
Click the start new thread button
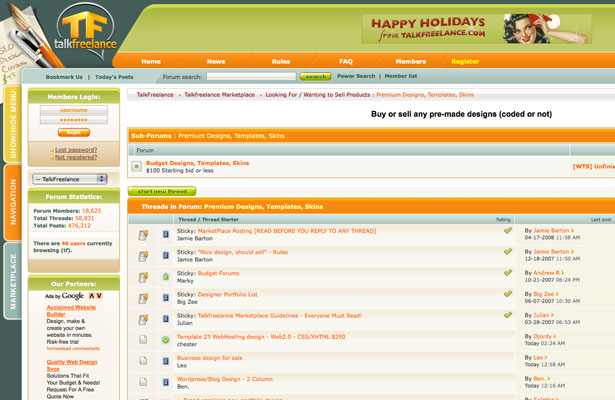click(162, 191)
